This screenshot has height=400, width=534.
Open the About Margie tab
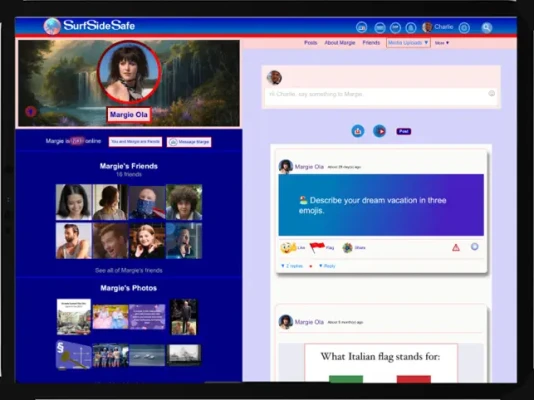[x=340, y=43]
